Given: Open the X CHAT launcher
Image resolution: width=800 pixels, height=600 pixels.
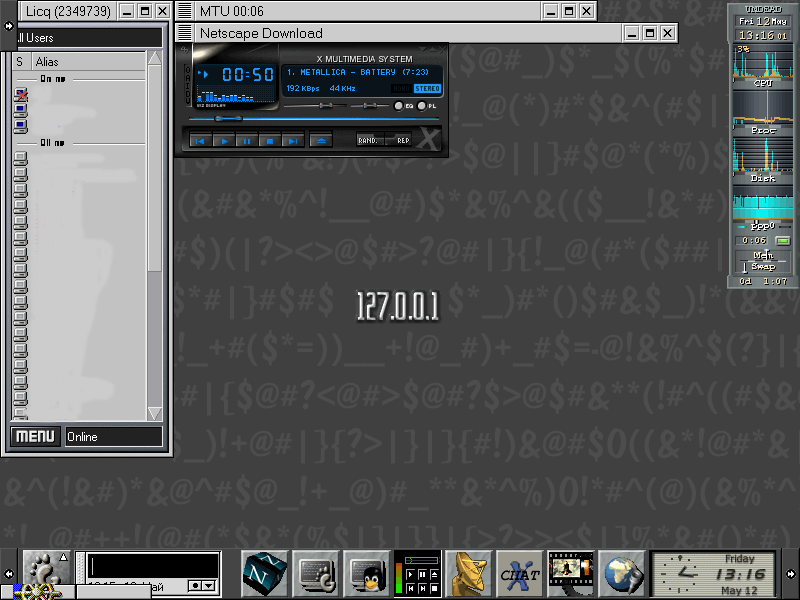Looking at the screenshot, I should (520, 574).
